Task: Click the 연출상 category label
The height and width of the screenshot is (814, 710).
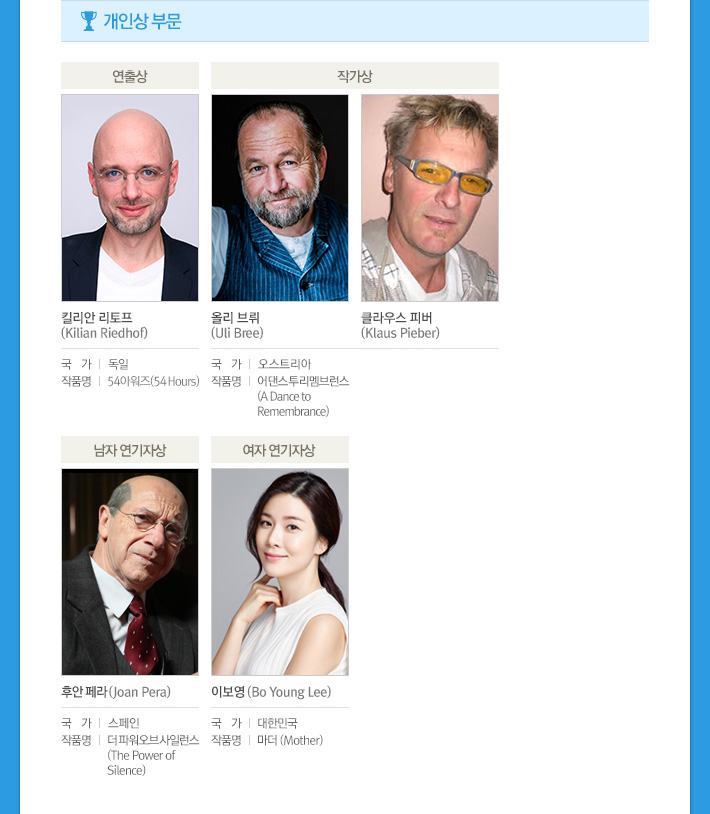Action: coord(130,76)
